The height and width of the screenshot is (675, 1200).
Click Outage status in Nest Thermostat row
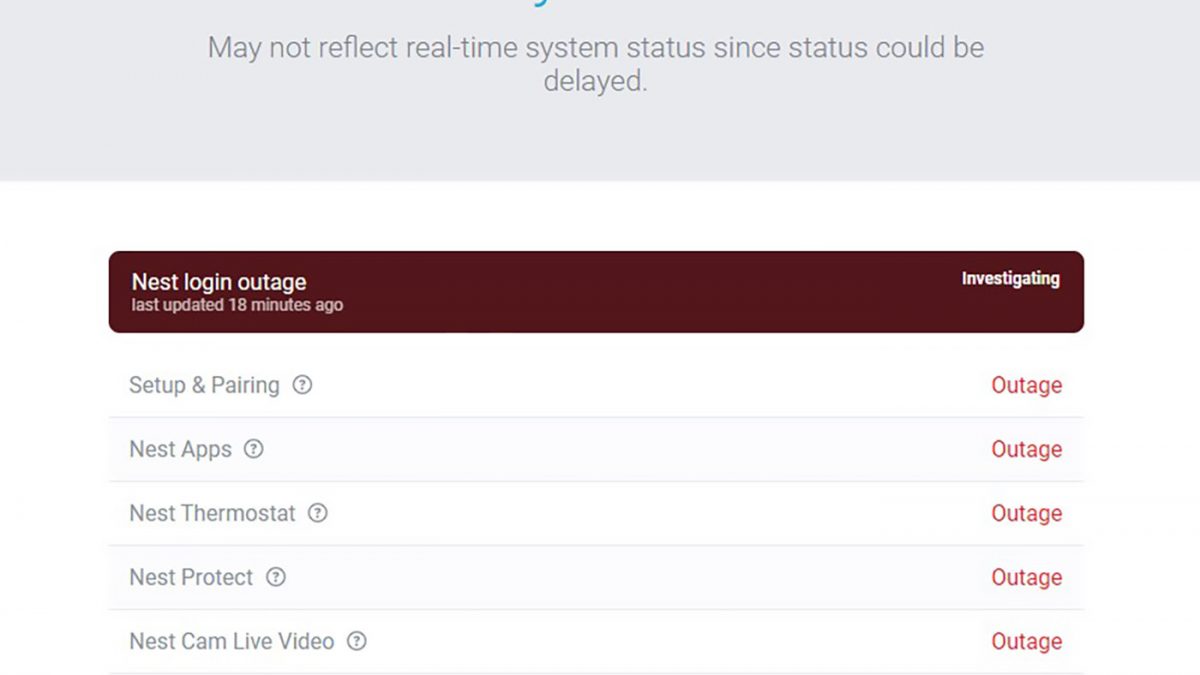1026,513
